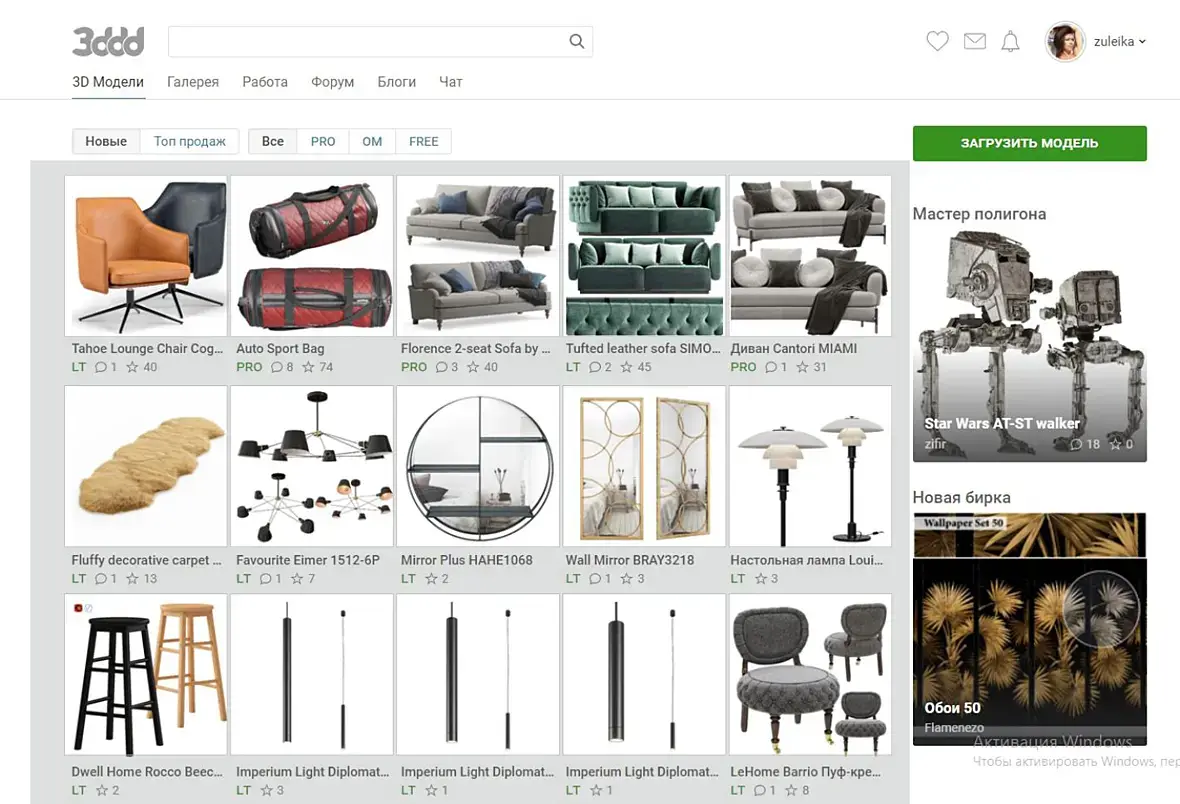
Task: Click star icon under Fluffy decorative carpet
Action: (132, 579)
